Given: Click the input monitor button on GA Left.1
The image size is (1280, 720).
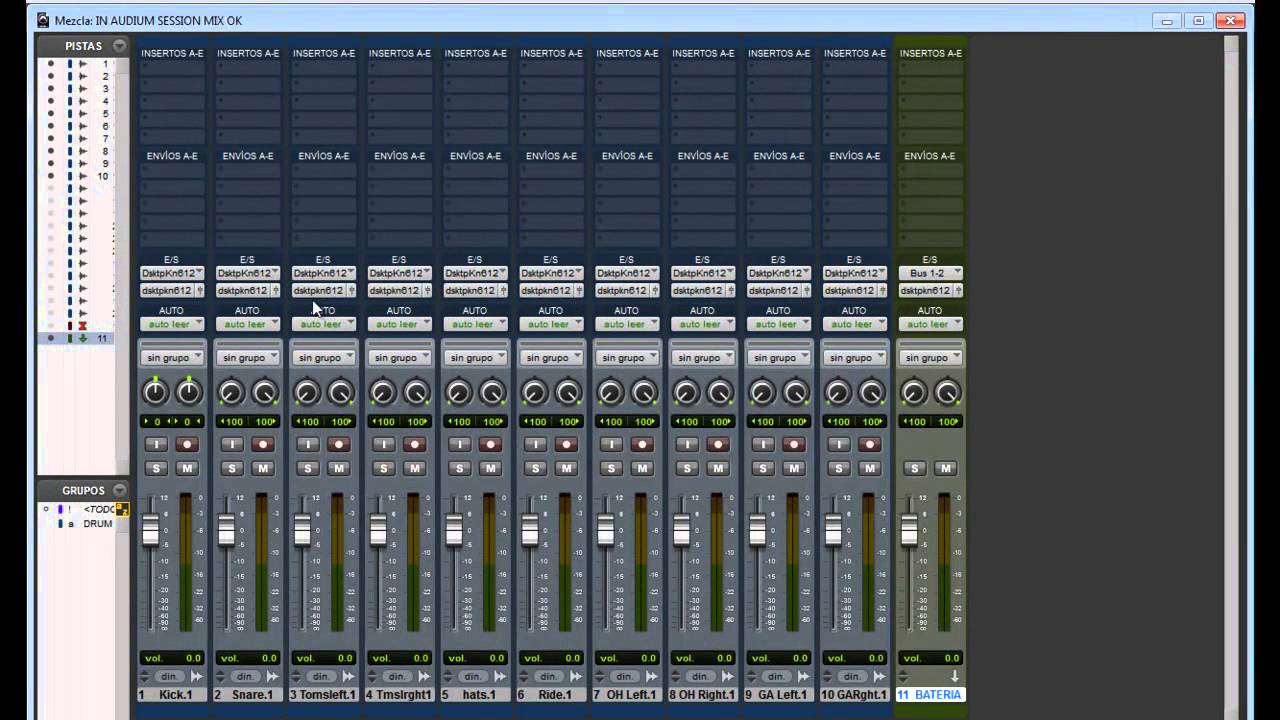Looking at the screenshot, I should [763, 444].
